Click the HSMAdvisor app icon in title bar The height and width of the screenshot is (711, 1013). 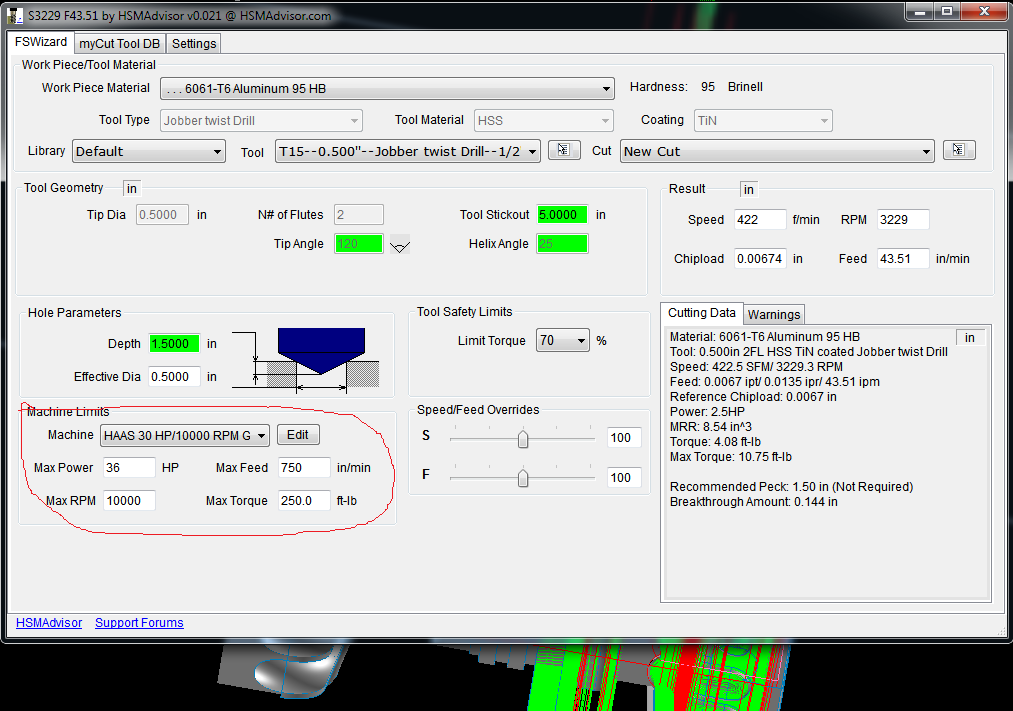[x=15, y=12]
